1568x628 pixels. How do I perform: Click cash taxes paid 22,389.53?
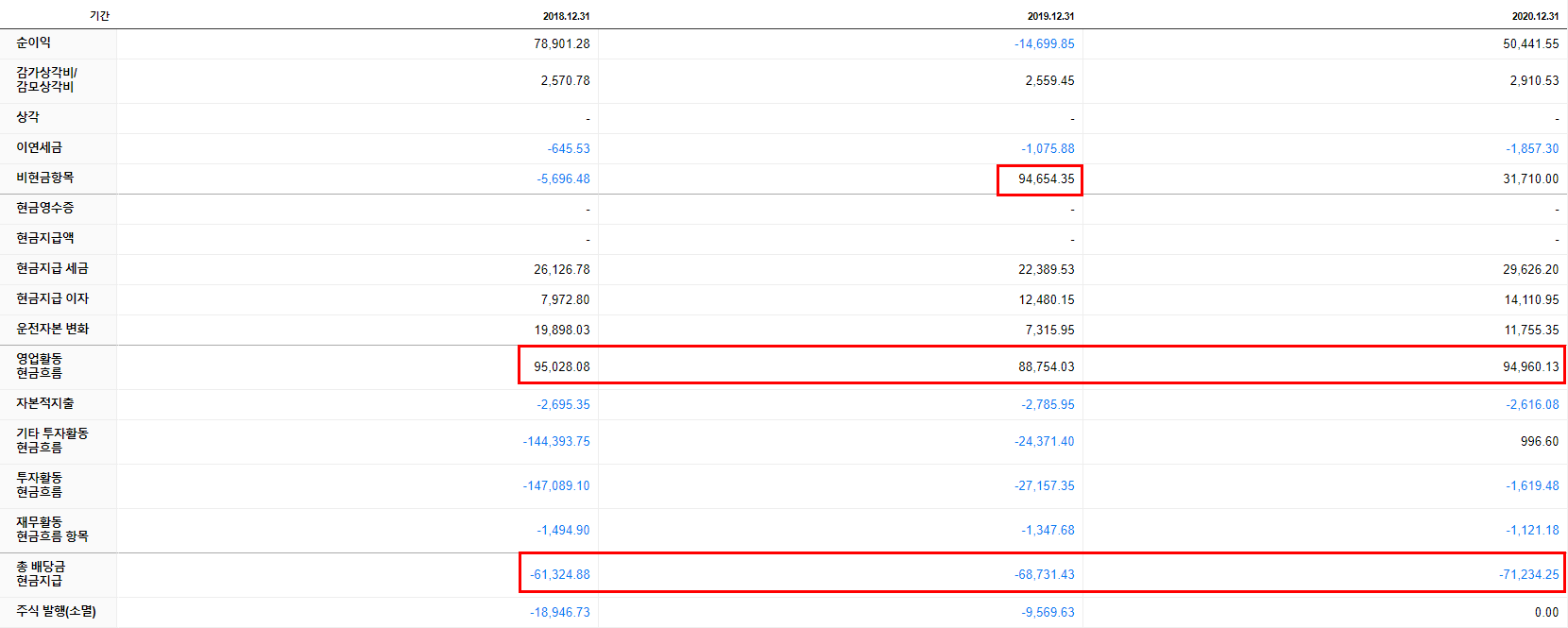tap(1046, 269)
